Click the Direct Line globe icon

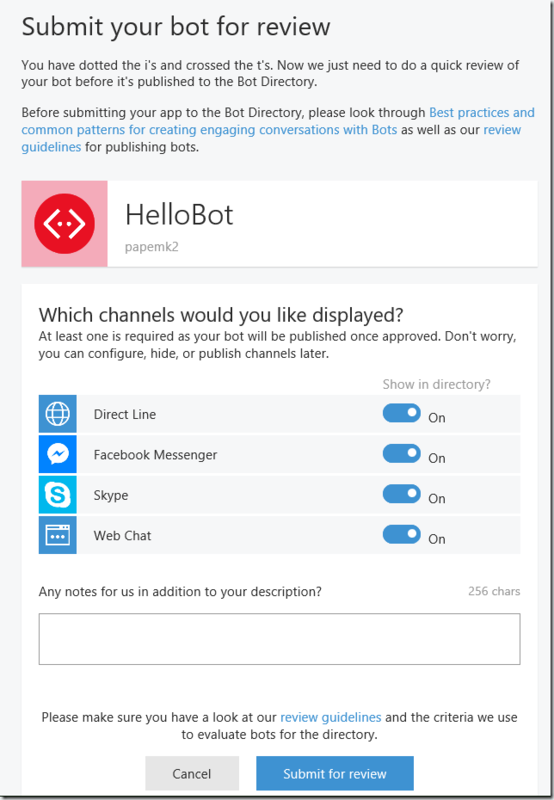click(58, 414)
